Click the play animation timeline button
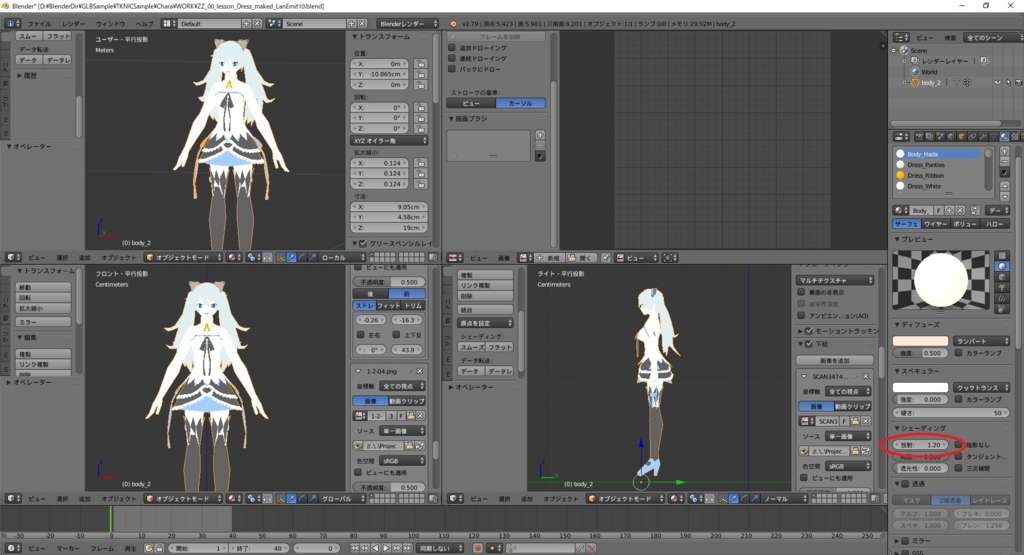This screenshot has width=1024, height=555. click(386, 548)
